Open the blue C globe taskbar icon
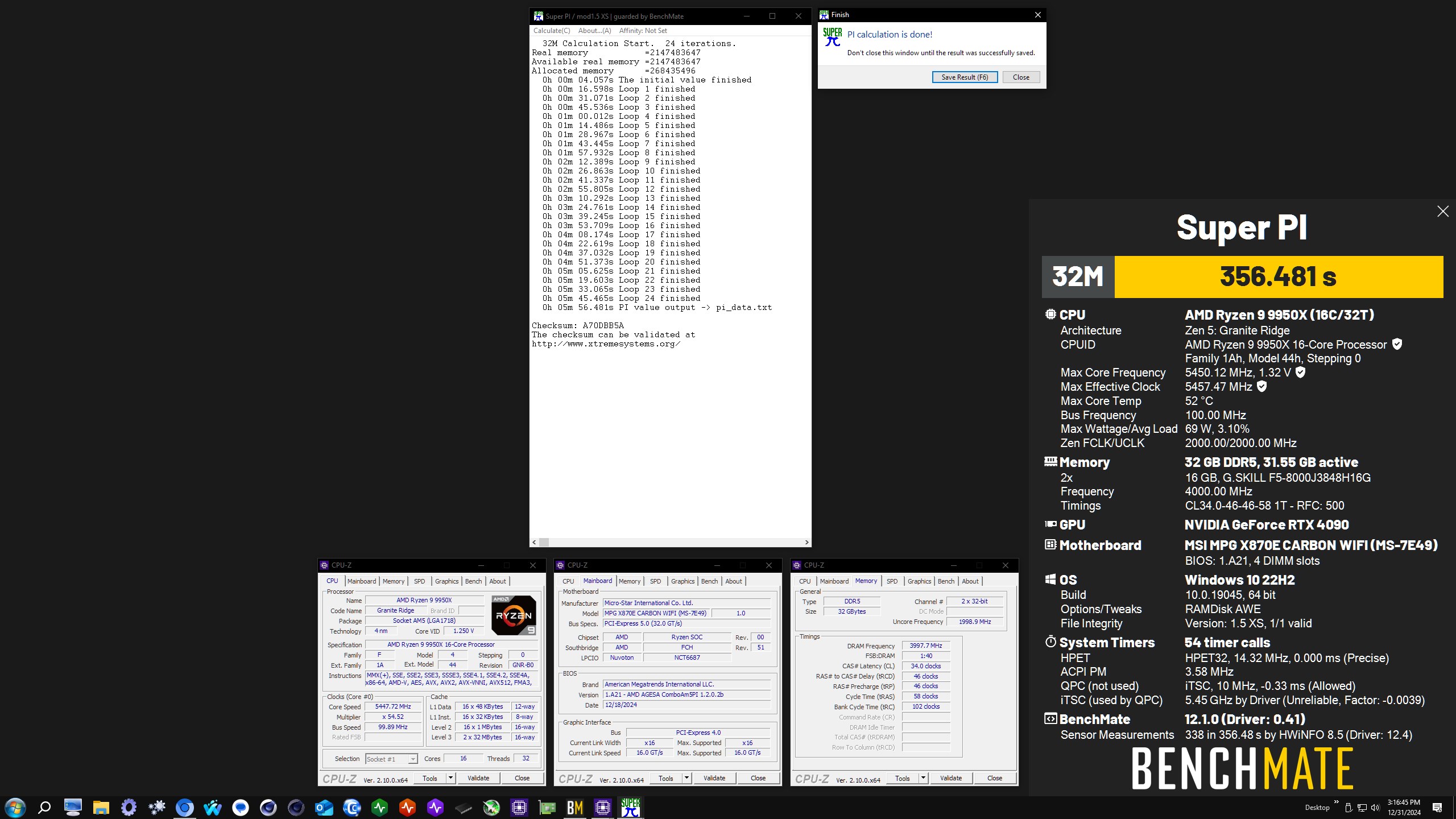Viewport: 1456px width, 819px height. pos(352,807)
